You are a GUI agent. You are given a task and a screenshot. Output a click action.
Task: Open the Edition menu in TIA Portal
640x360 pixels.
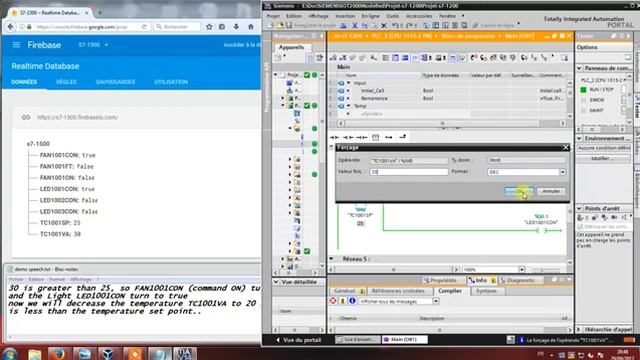point(294,16)
